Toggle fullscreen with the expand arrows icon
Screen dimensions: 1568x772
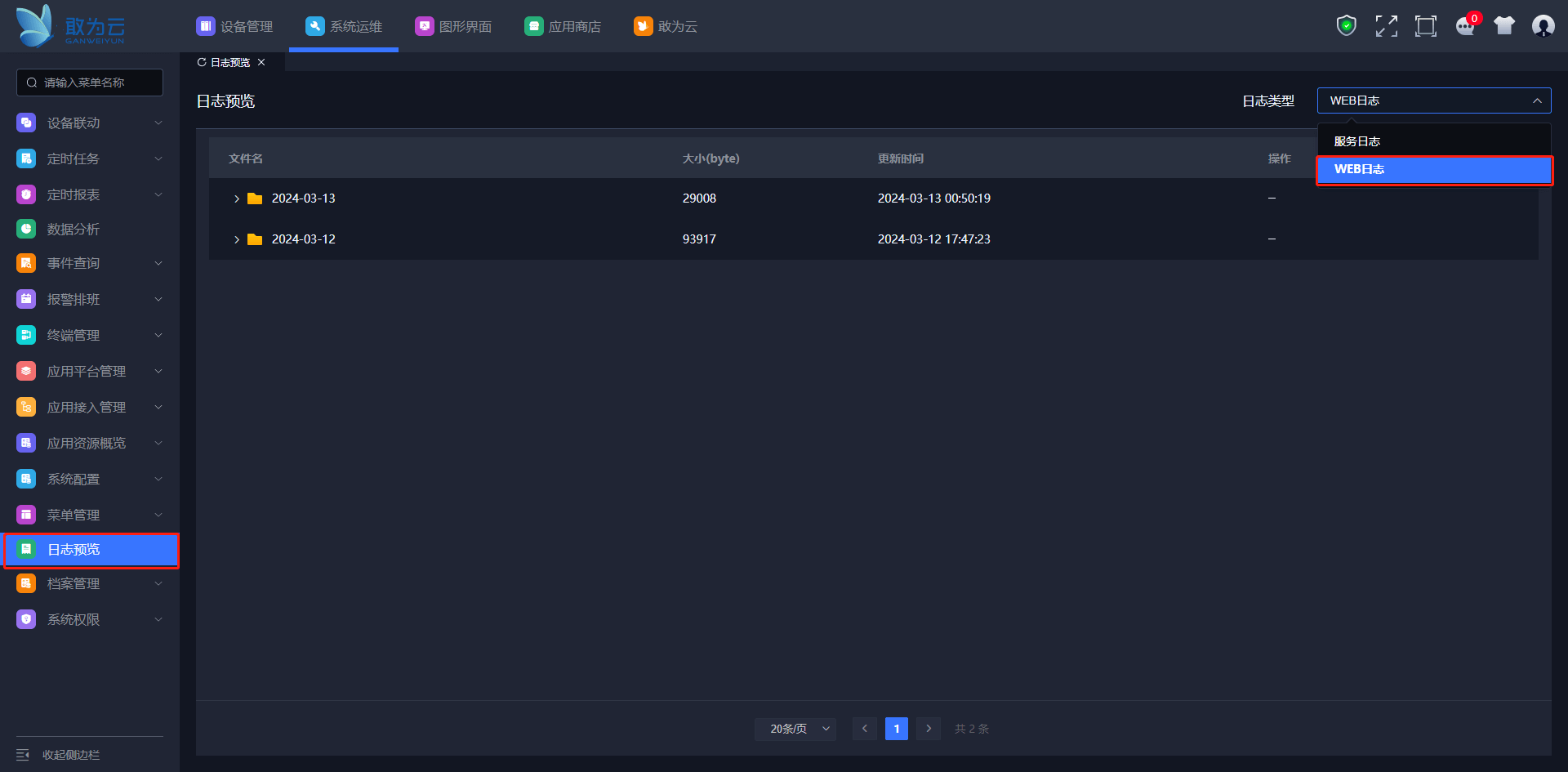[1386, 26]
